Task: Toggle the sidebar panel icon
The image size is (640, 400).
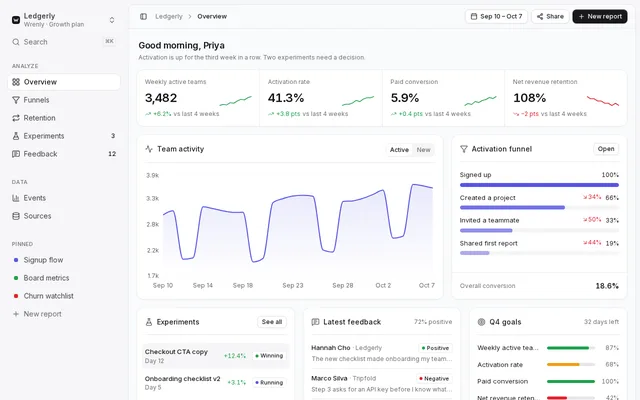Action: point(143,16)
